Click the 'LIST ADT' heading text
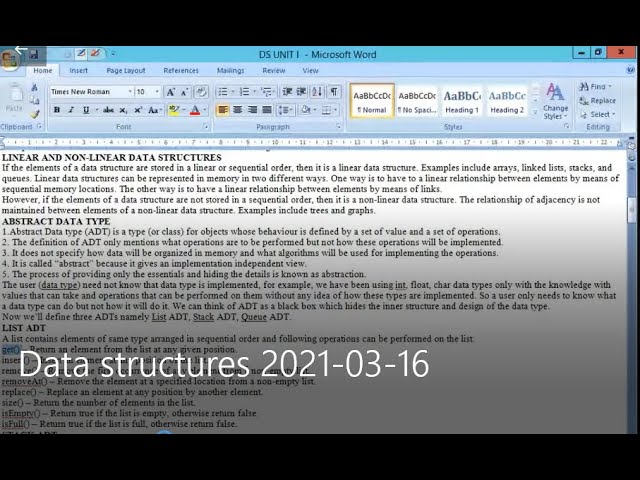 point(24,328)
